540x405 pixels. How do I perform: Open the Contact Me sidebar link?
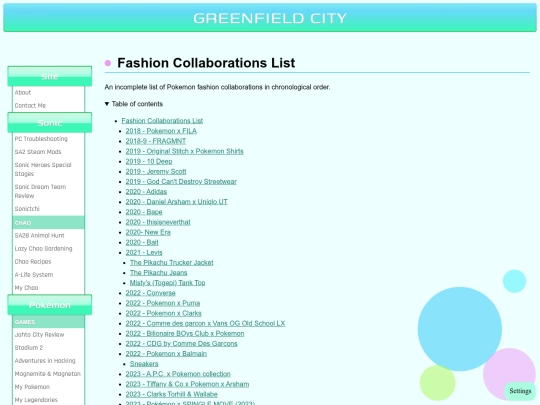tap(30, 105)
